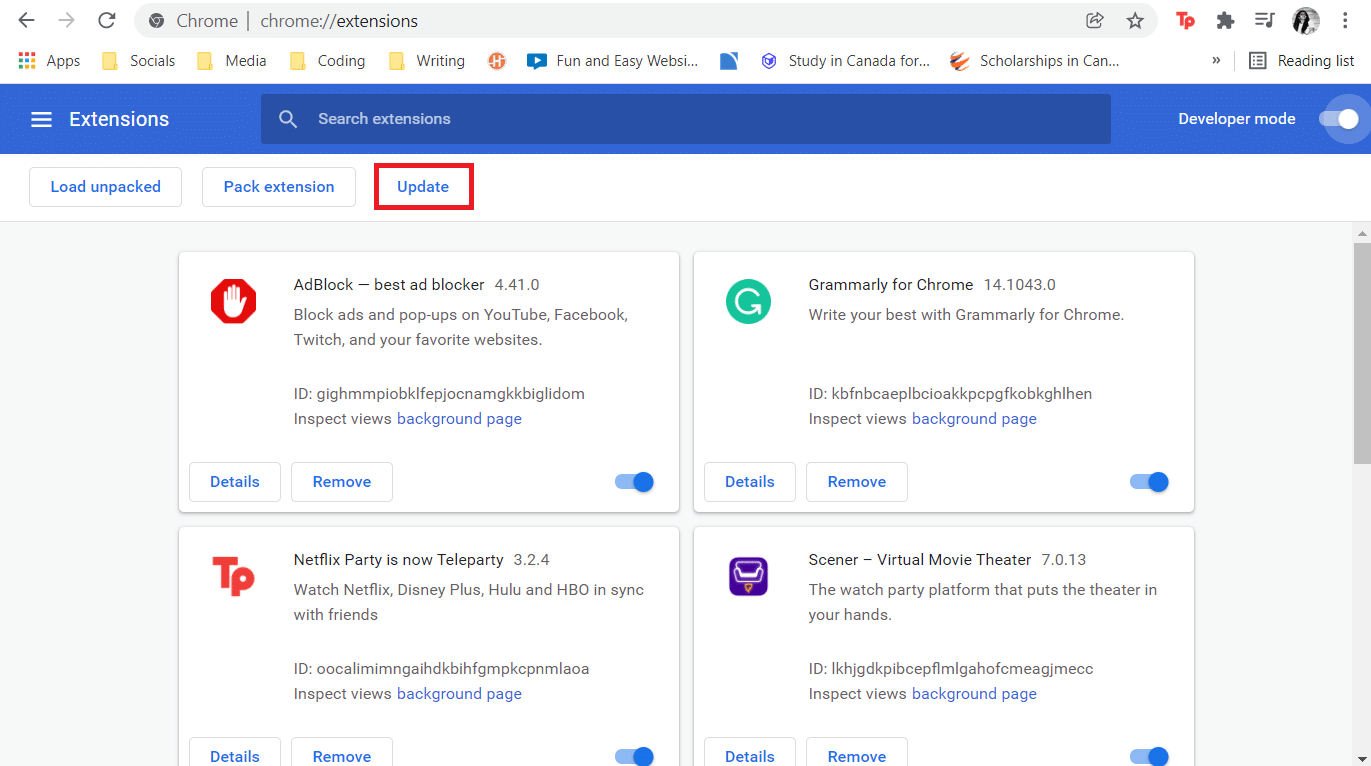
Task: Turn off the Teleparty extension toggle
Action: (x=634, y=757)
